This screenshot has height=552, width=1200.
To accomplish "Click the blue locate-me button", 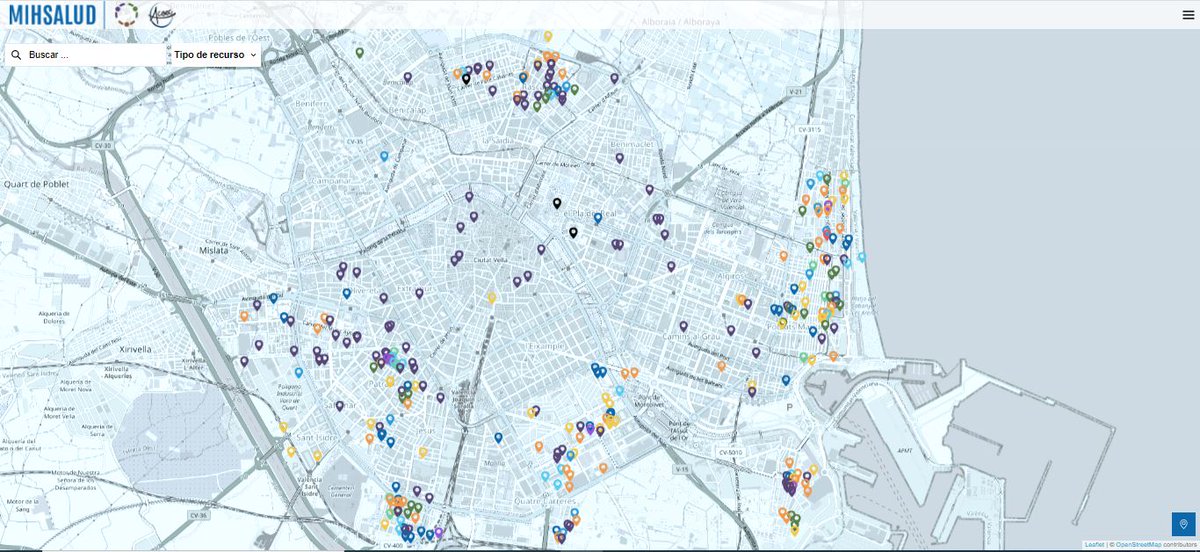I will tap(1183, 524).
